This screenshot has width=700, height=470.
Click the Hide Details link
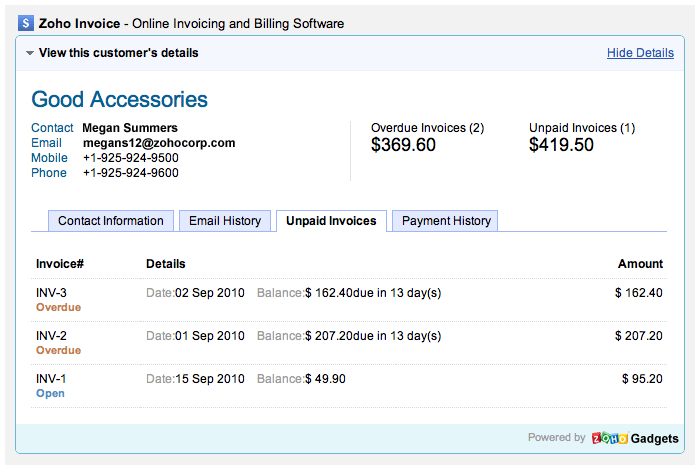(x=640, y=53)
